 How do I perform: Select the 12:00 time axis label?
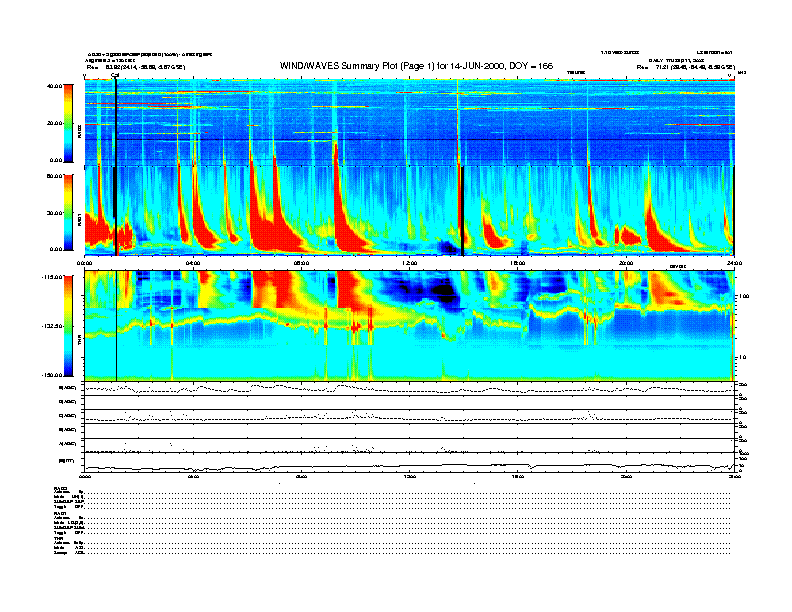pos(409,262)
